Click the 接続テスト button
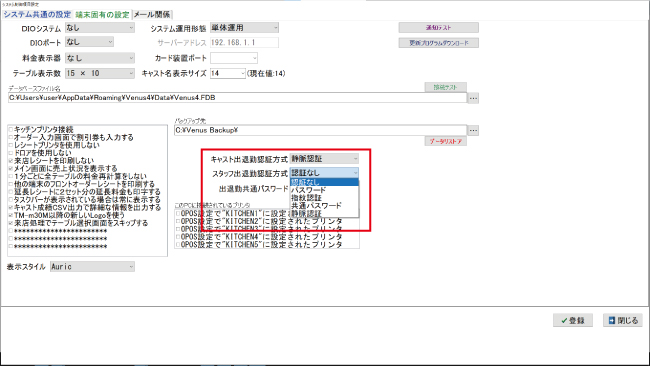 tap(446, 87)
